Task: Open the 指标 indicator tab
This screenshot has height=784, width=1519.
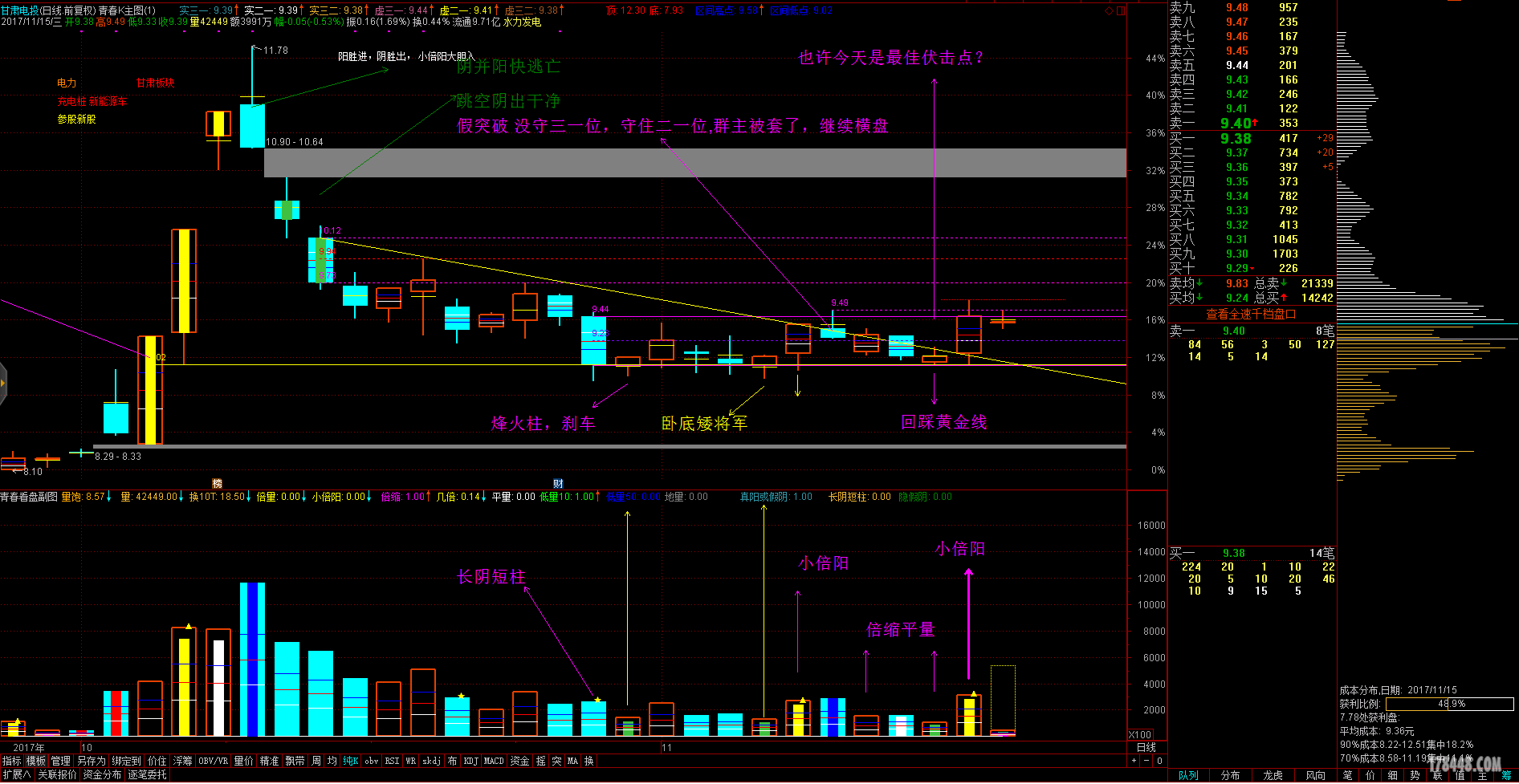Action: (12, 761)
